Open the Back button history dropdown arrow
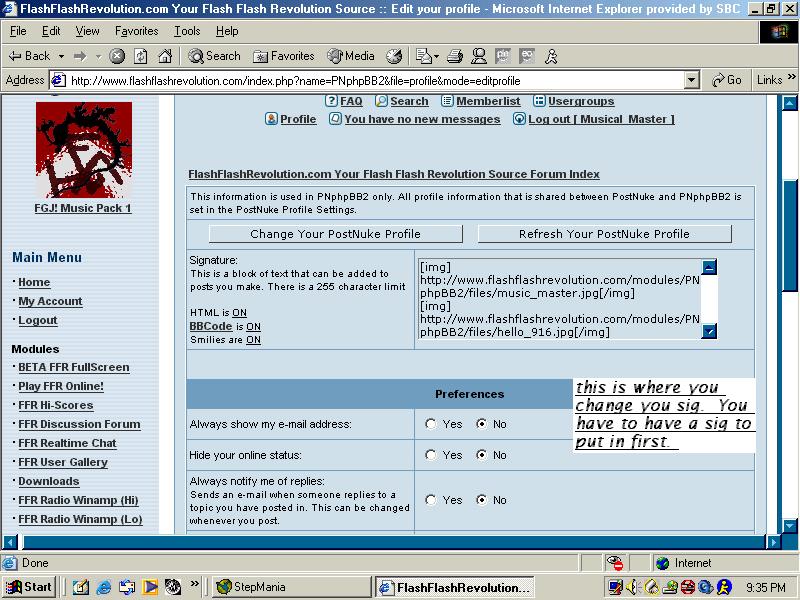 point(61,56)
